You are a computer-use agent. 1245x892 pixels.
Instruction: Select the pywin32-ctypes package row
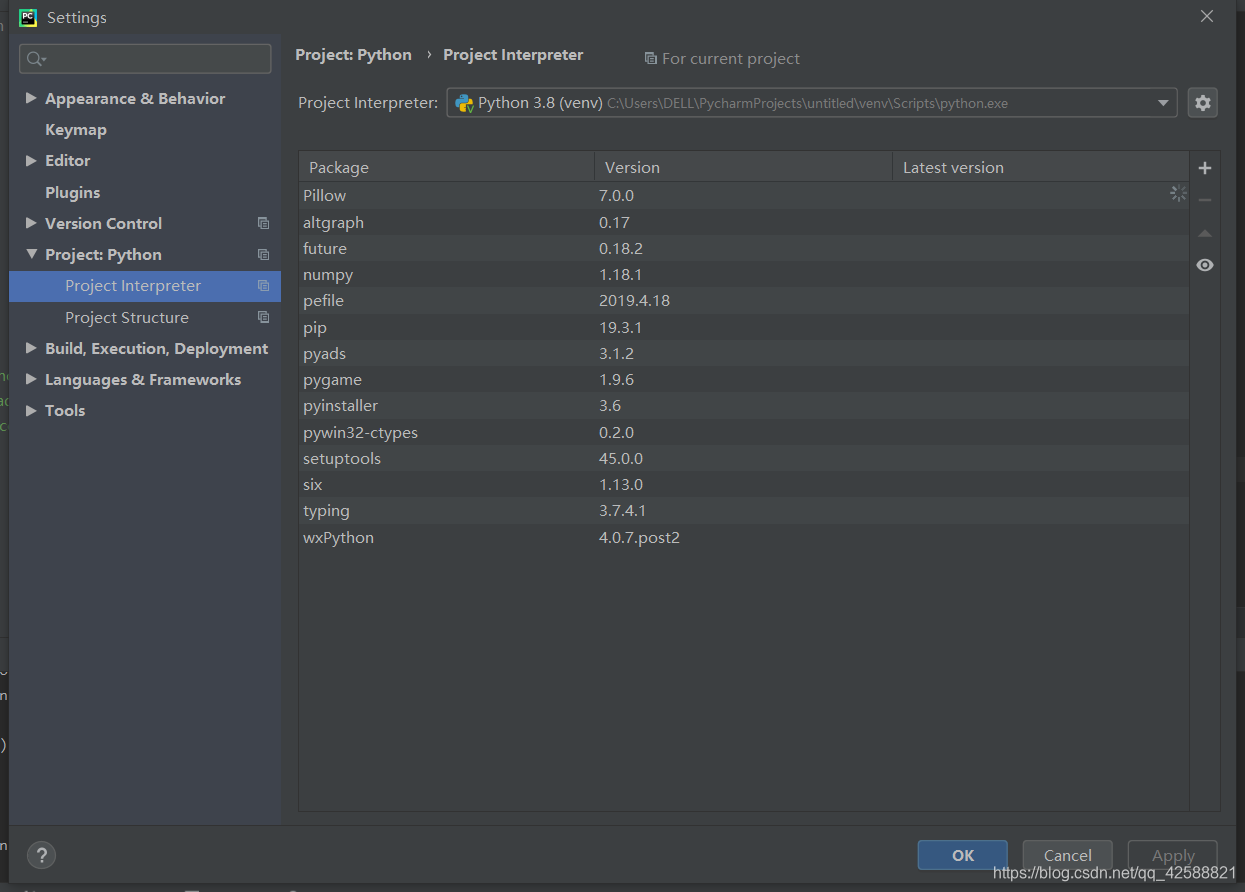[x=744, y=432]
